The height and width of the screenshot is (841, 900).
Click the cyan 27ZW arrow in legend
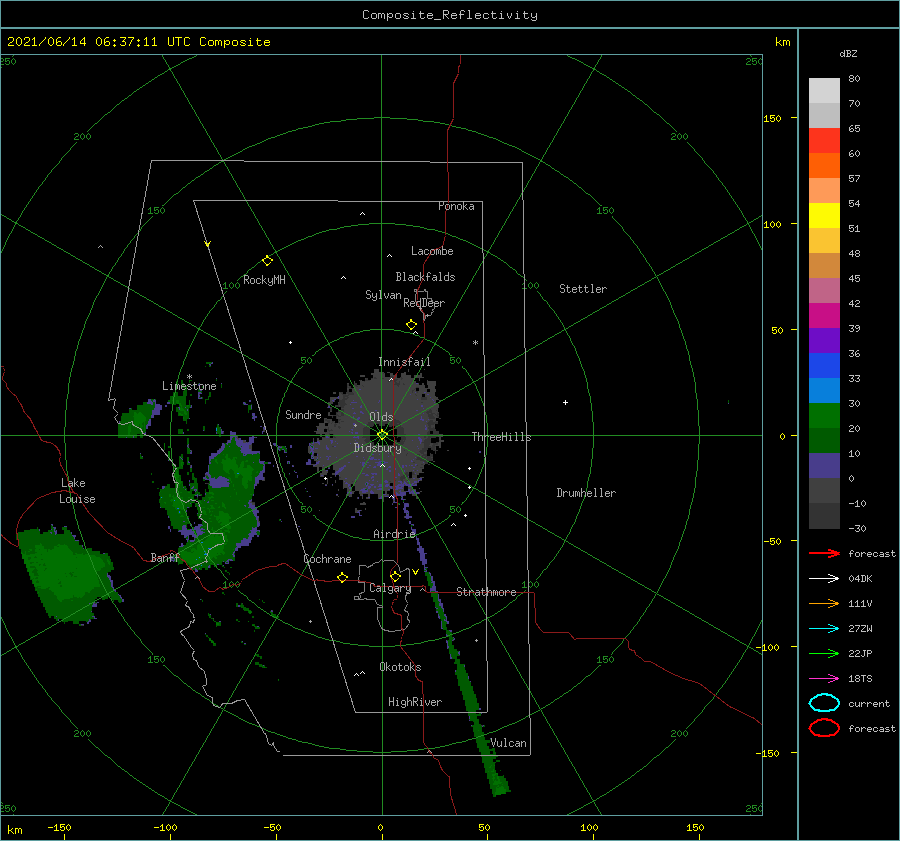click(x=824, y=629)
